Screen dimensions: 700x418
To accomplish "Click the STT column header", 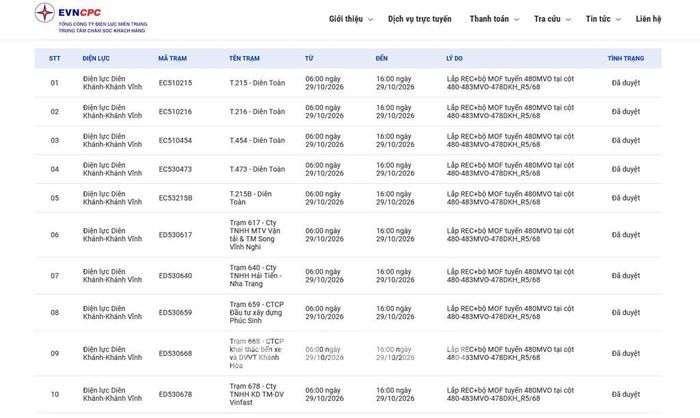I will [54, 59].
